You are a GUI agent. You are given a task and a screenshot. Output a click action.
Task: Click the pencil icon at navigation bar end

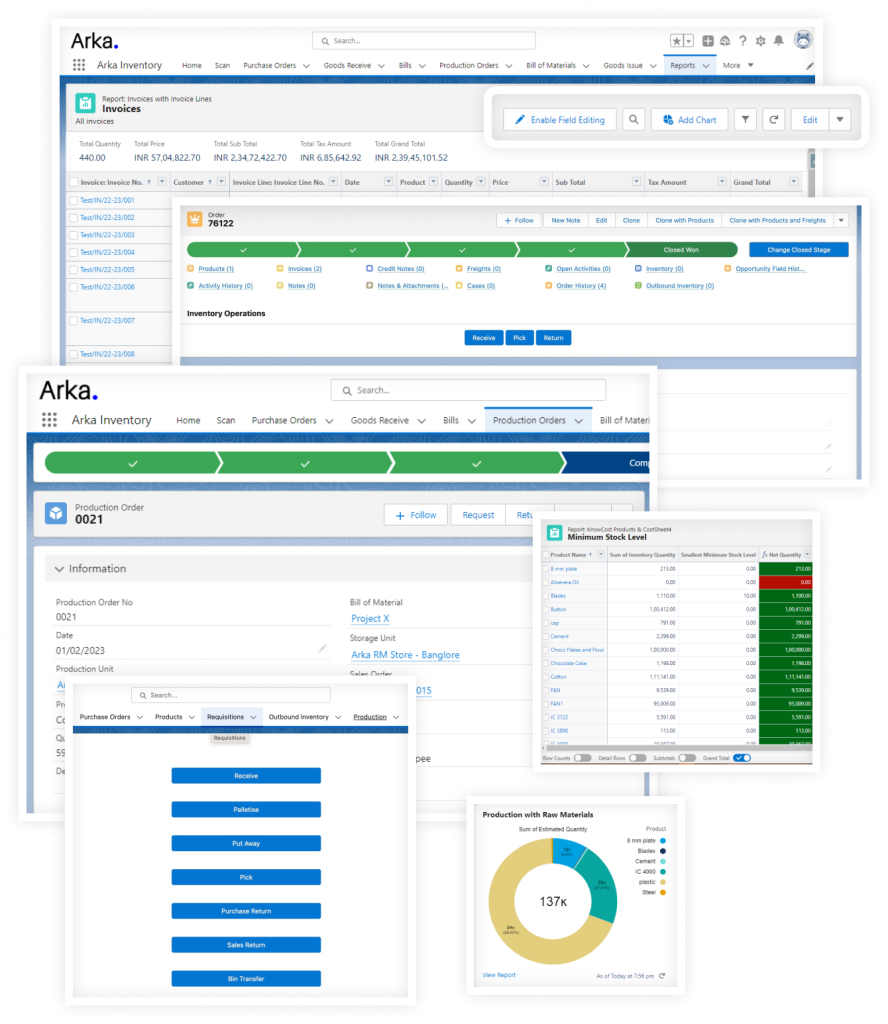810,66
